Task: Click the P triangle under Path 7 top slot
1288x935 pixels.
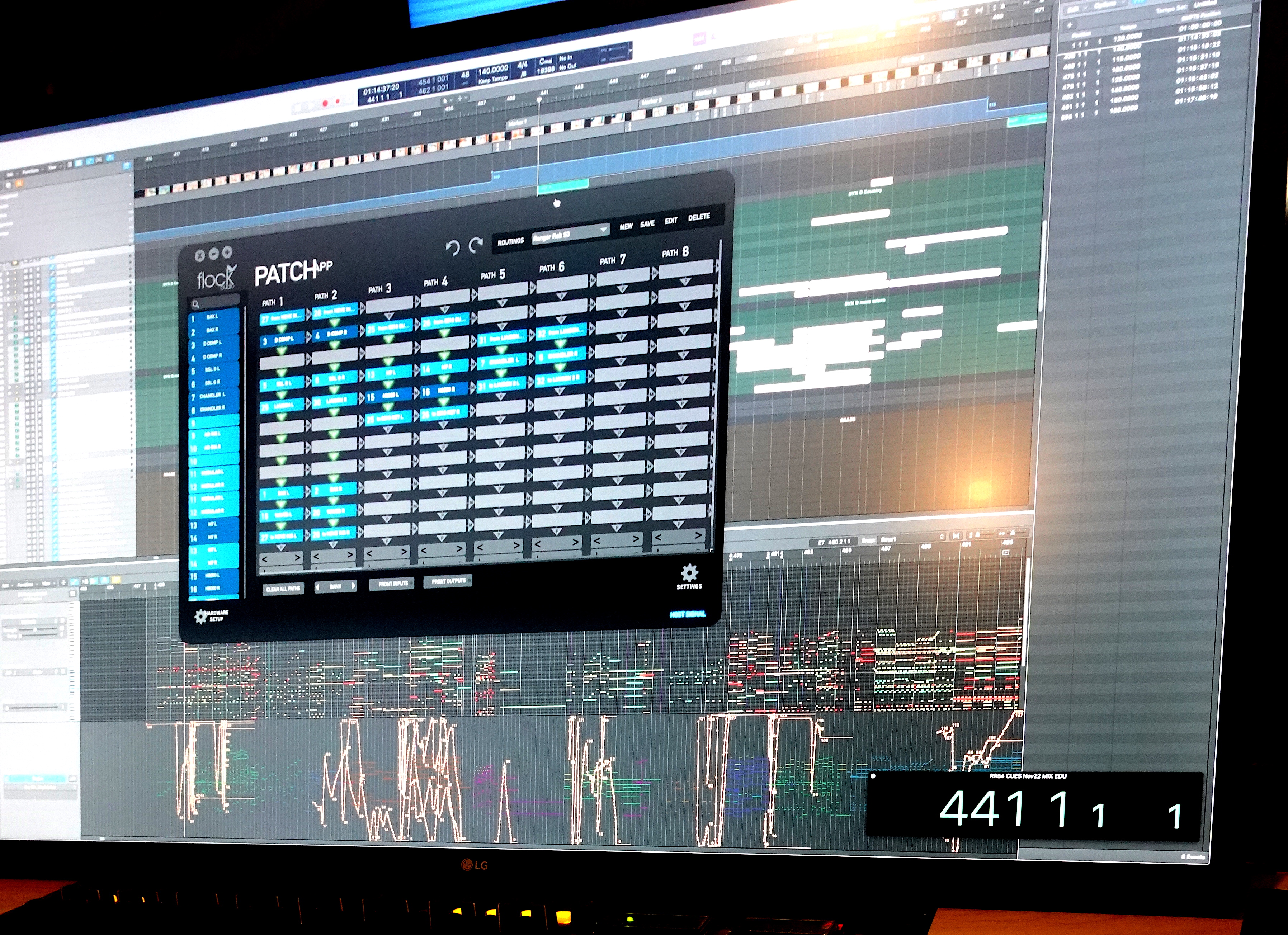Action: click(622, 288)
